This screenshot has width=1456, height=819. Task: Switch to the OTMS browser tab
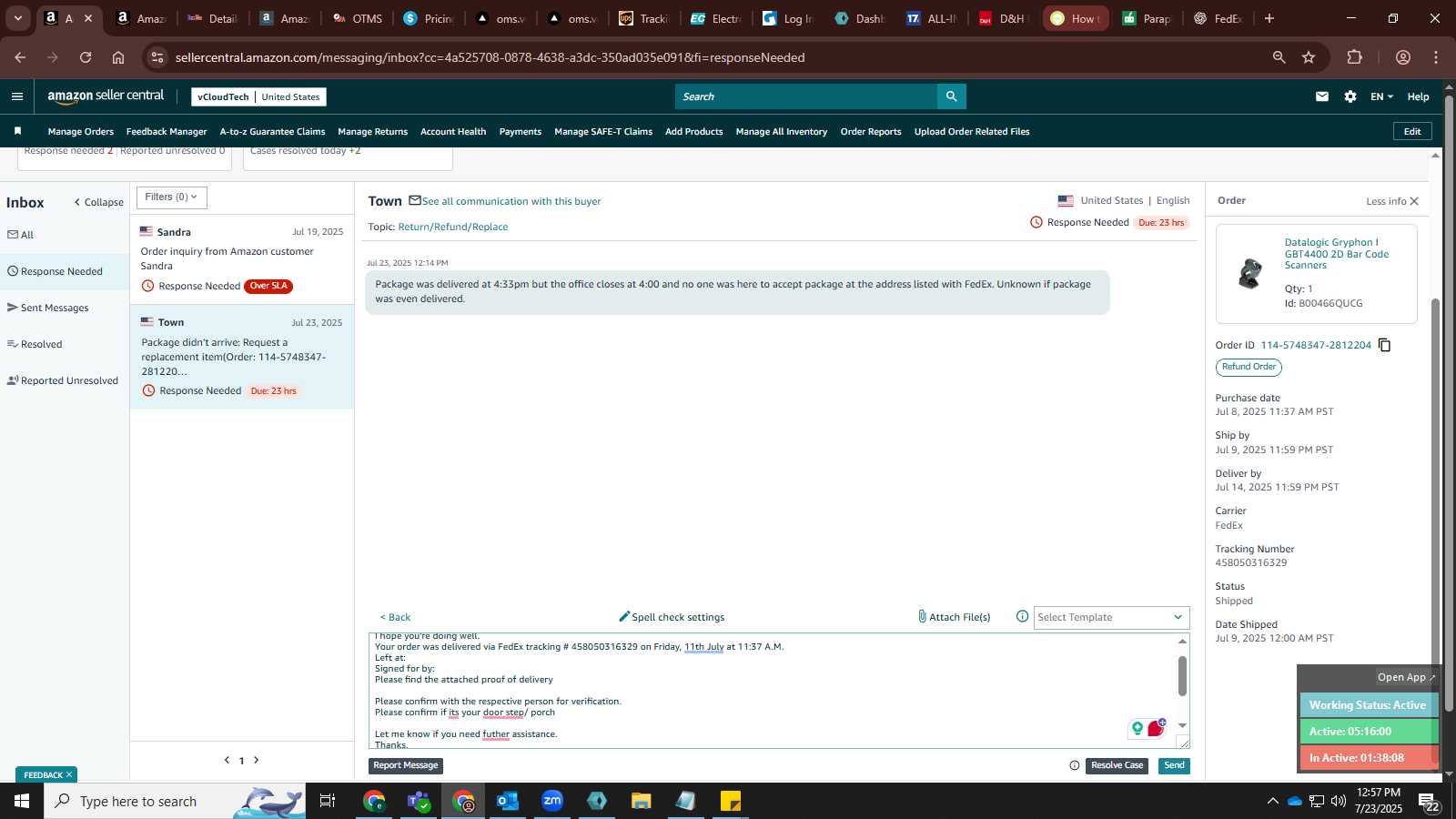[358, 18]
